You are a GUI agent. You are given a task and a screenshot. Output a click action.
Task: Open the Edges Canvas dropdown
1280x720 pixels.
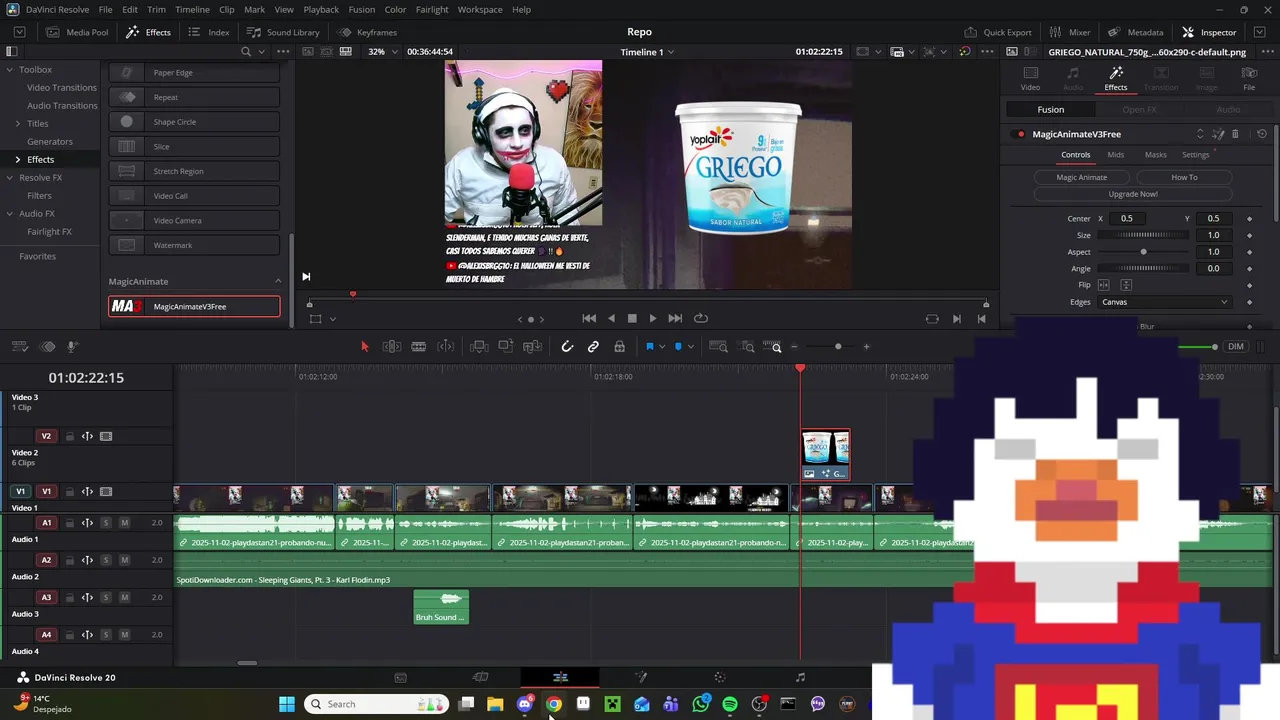click(x=1165, y=302)
